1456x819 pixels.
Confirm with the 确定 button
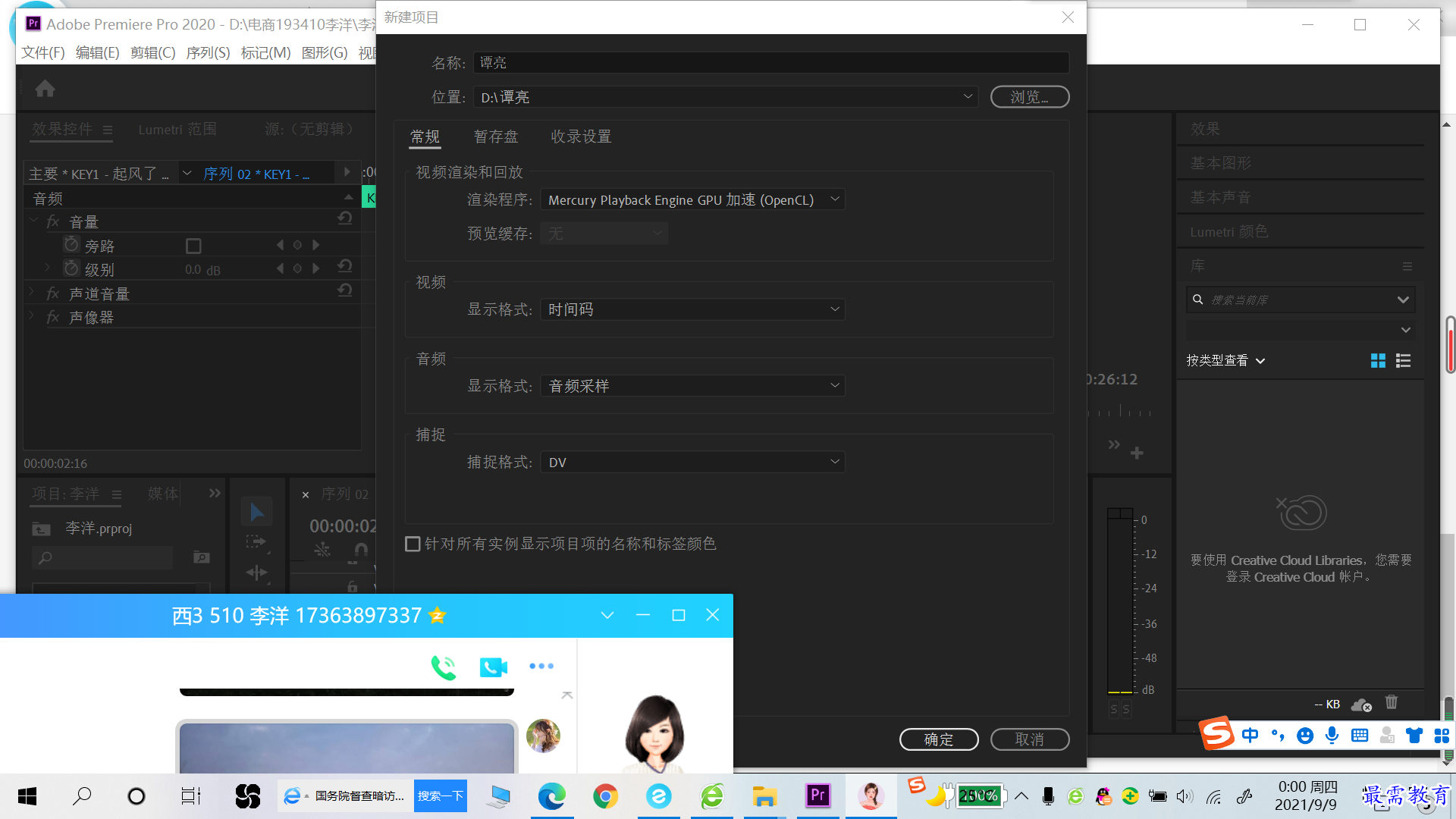(x=939, y=739)
